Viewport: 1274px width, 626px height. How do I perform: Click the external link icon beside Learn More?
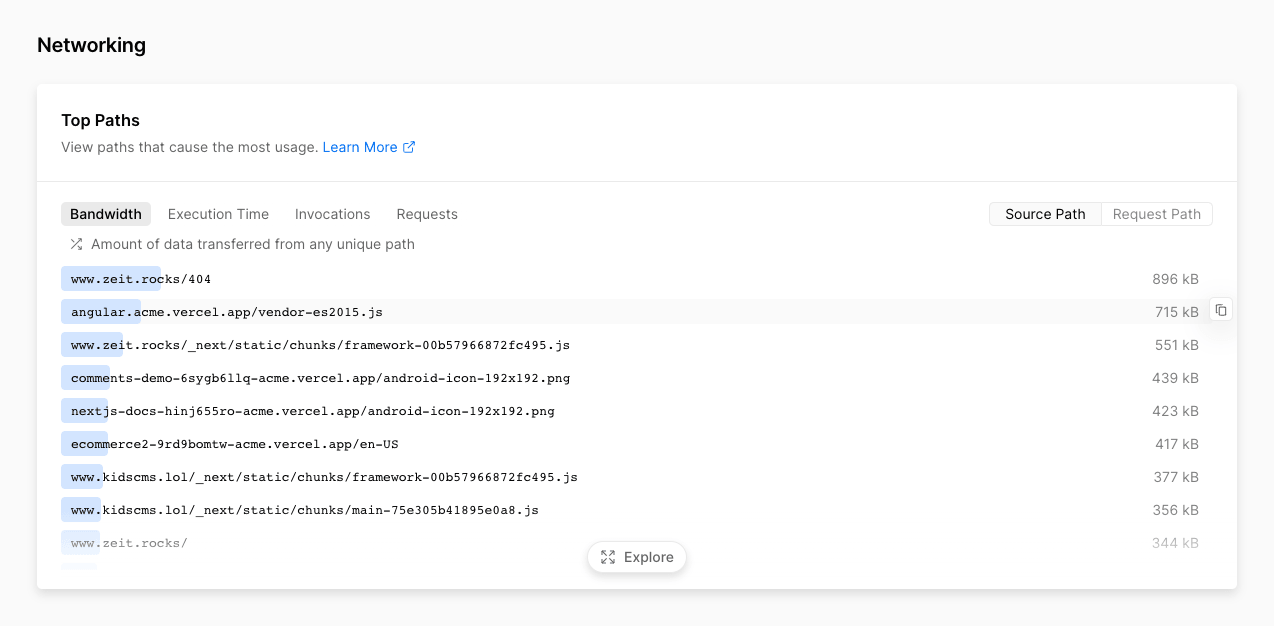tap(409, 147)
